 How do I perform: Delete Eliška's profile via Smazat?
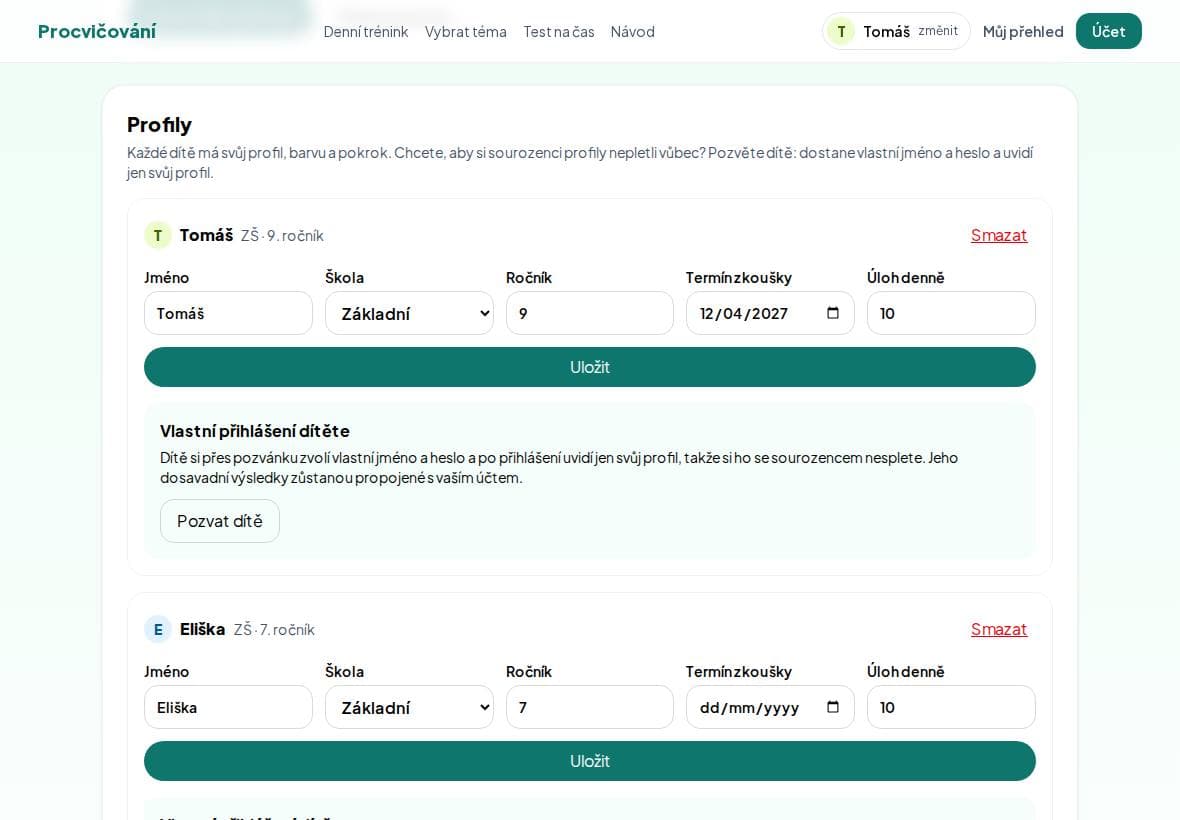point(999,630)
